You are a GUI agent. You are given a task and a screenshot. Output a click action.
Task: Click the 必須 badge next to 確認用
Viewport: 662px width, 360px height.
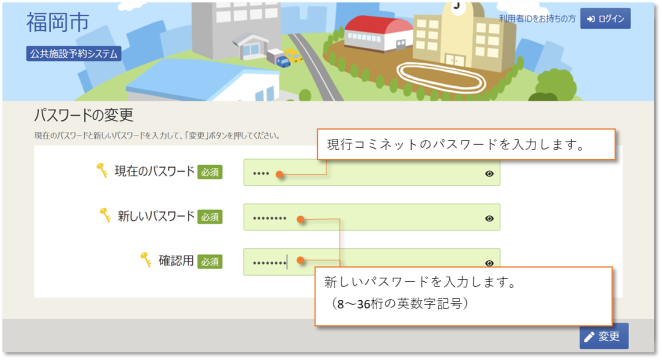point(210,262)
